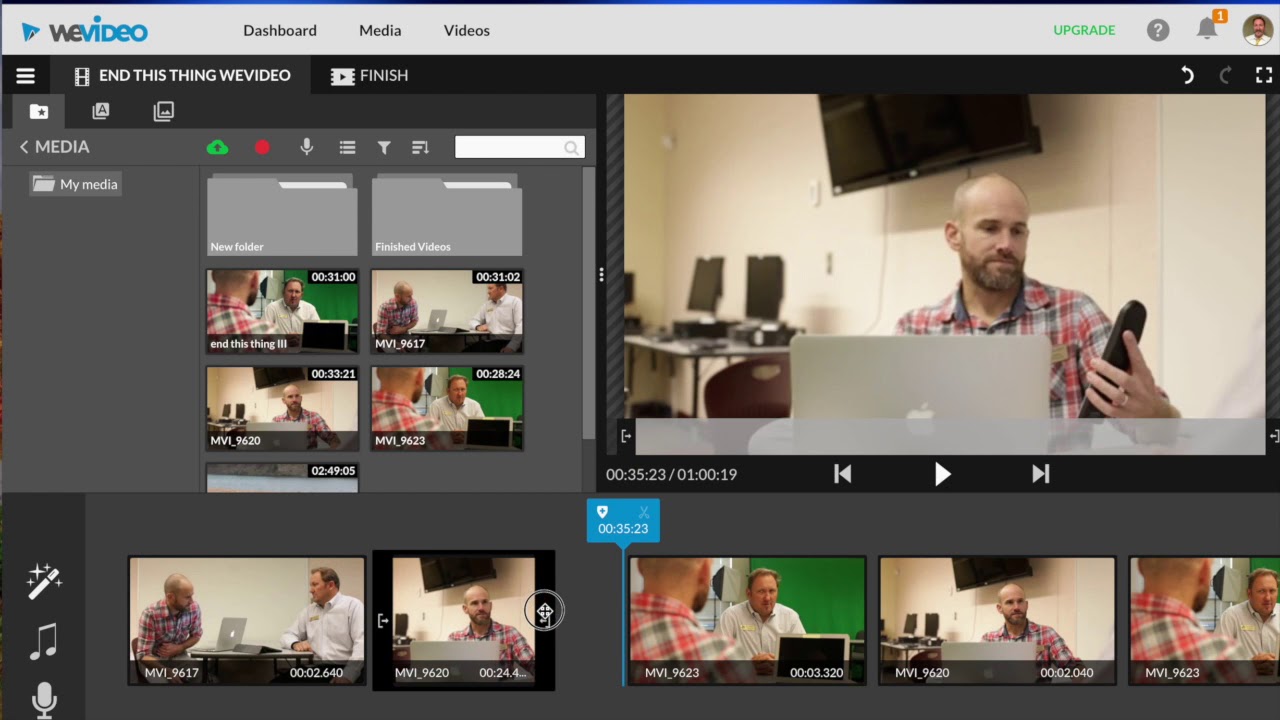Open the help question mark icon
The width and height of the screenshot is (1280, 720).
[x=1158, y=30]
